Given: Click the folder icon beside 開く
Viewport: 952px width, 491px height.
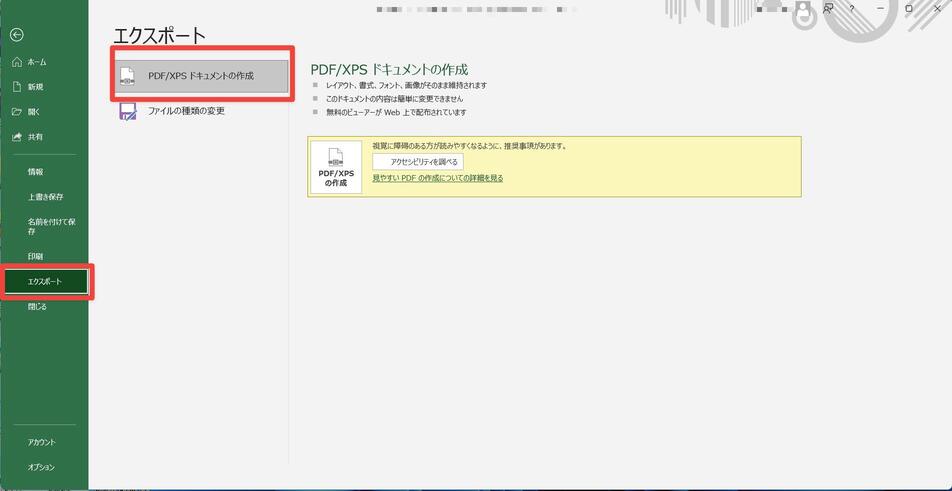Looking at the screenshot, I should coord(17,112).
